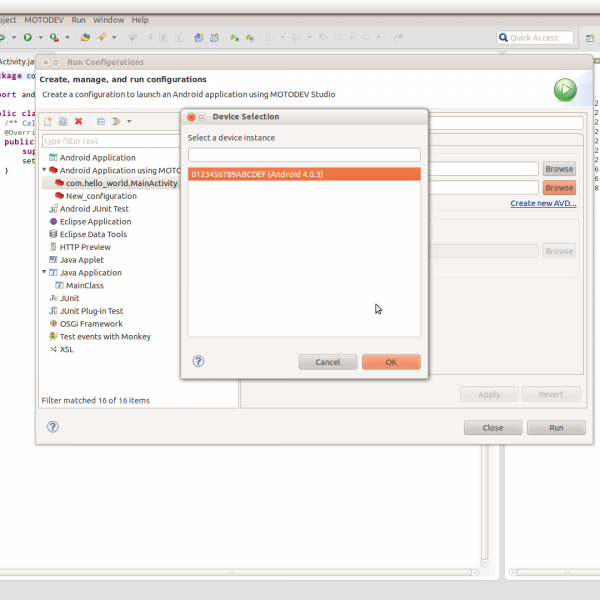Screen dimensions: 600x600
Task: Click Back navigation arrow in toolbar
Action: tap(339, 37)
